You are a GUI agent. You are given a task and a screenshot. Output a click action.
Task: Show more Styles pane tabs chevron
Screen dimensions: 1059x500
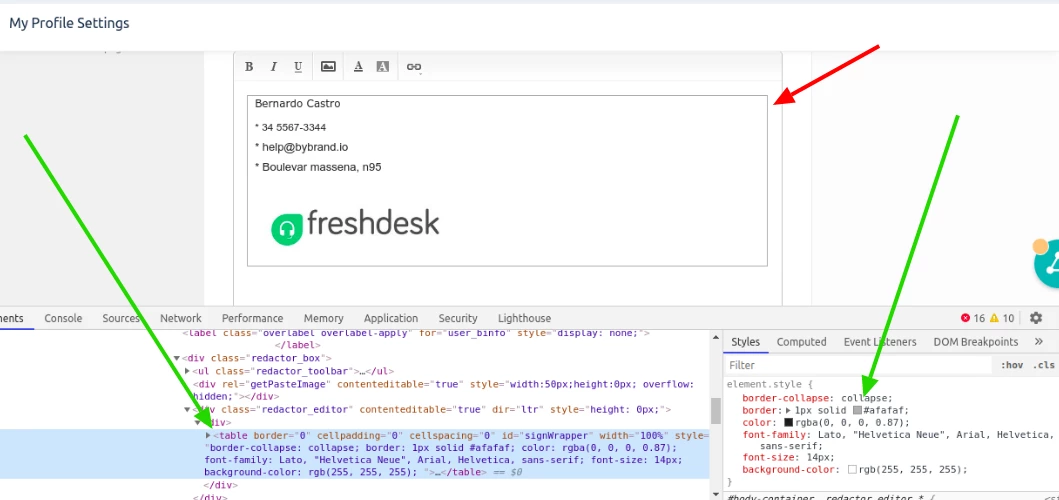point(1039,342)
